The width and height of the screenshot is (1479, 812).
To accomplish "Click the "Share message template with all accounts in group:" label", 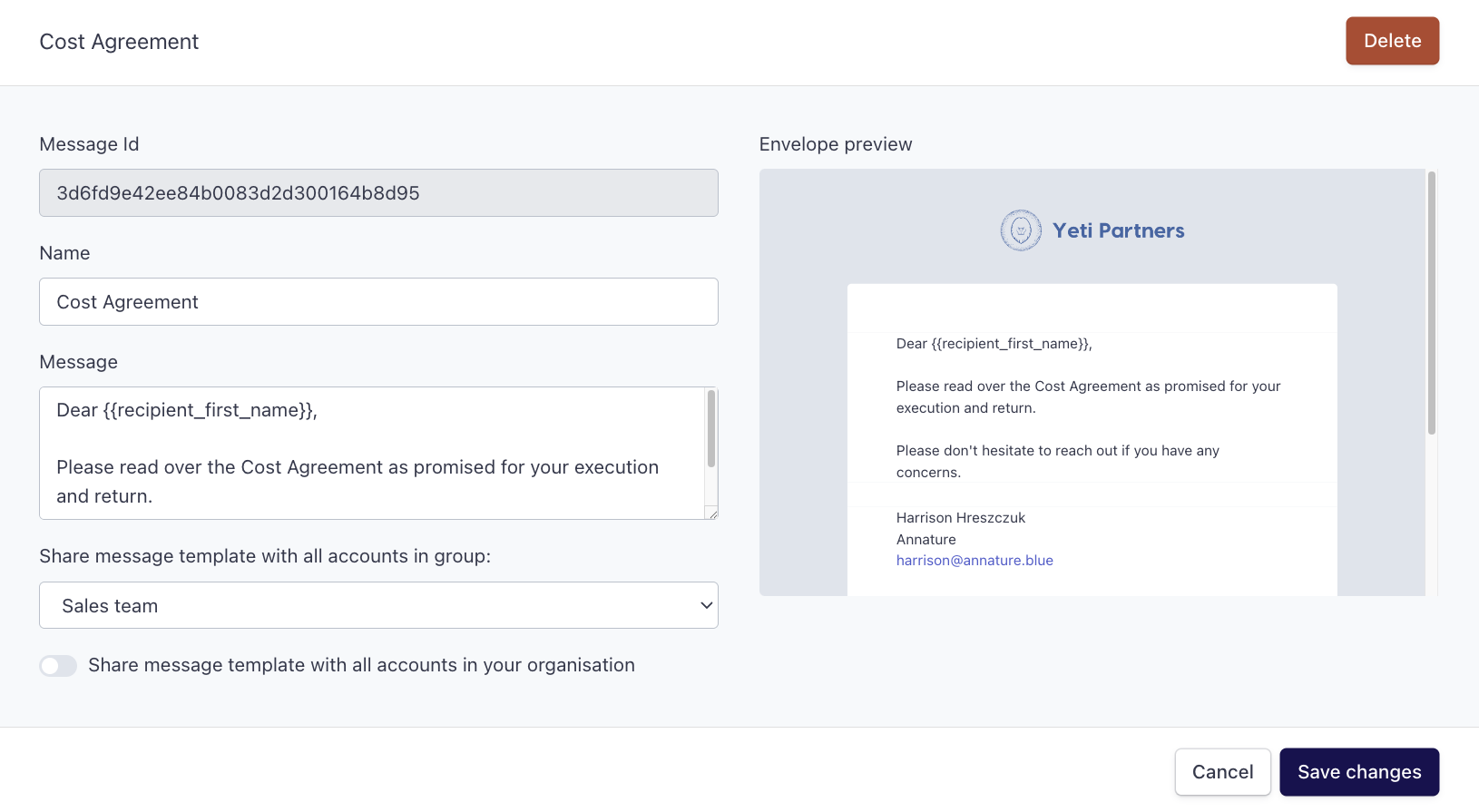I will [x=265, y=556].
